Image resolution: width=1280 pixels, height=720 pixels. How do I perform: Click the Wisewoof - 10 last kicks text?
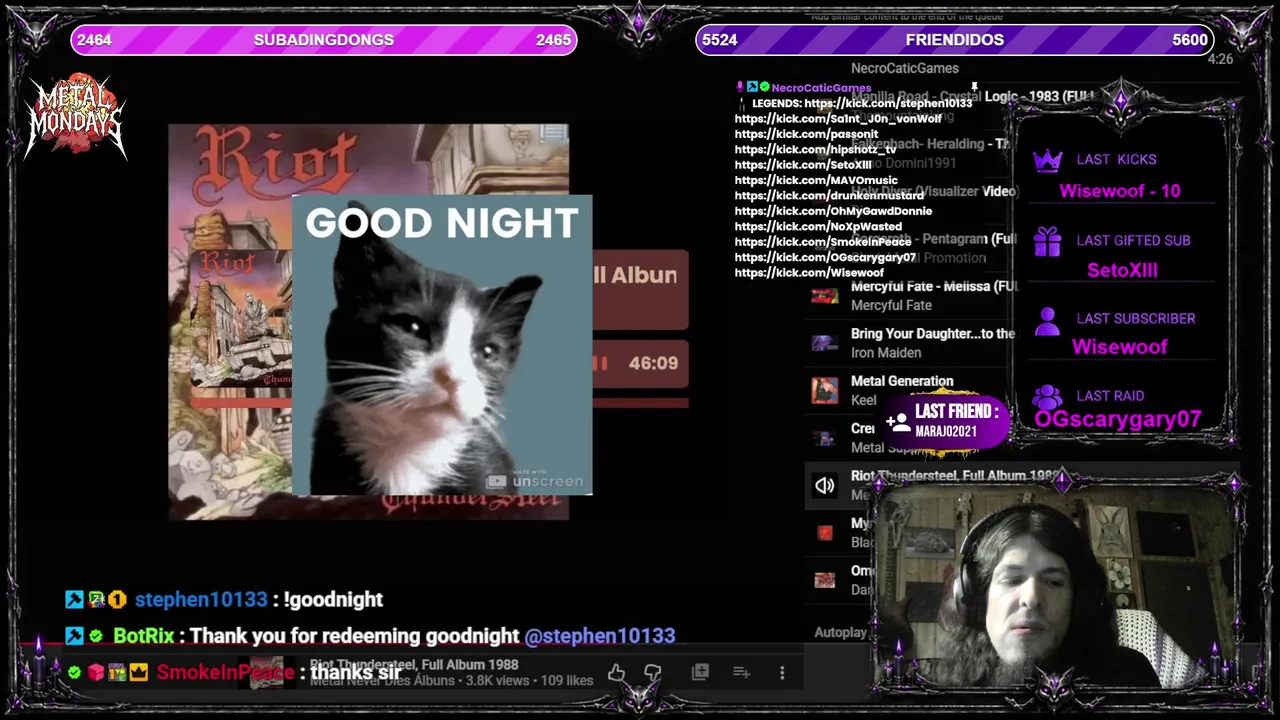pos(1119,190)
